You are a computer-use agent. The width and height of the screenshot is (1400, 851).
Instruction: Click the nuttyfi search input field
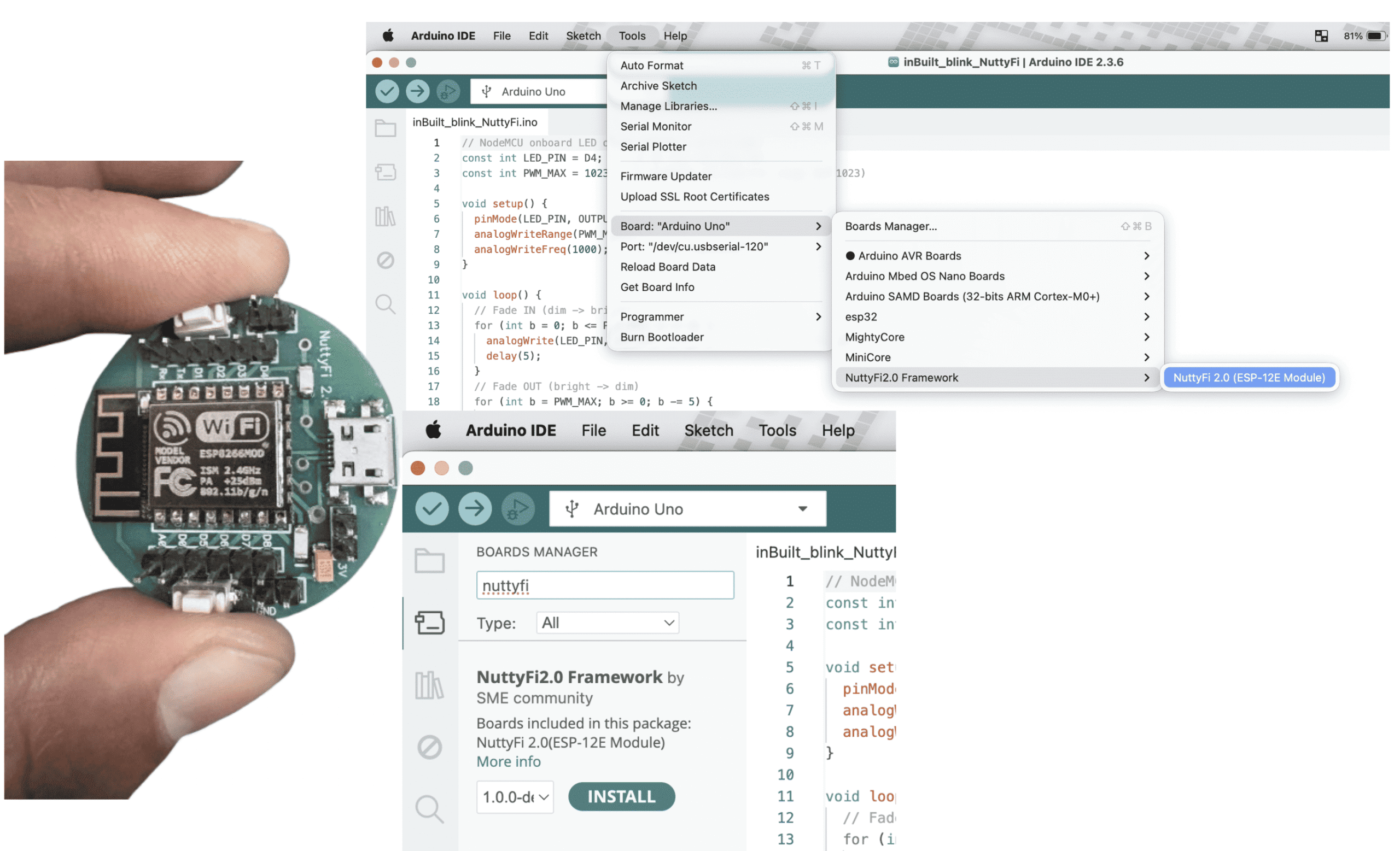tap(605, 585)
